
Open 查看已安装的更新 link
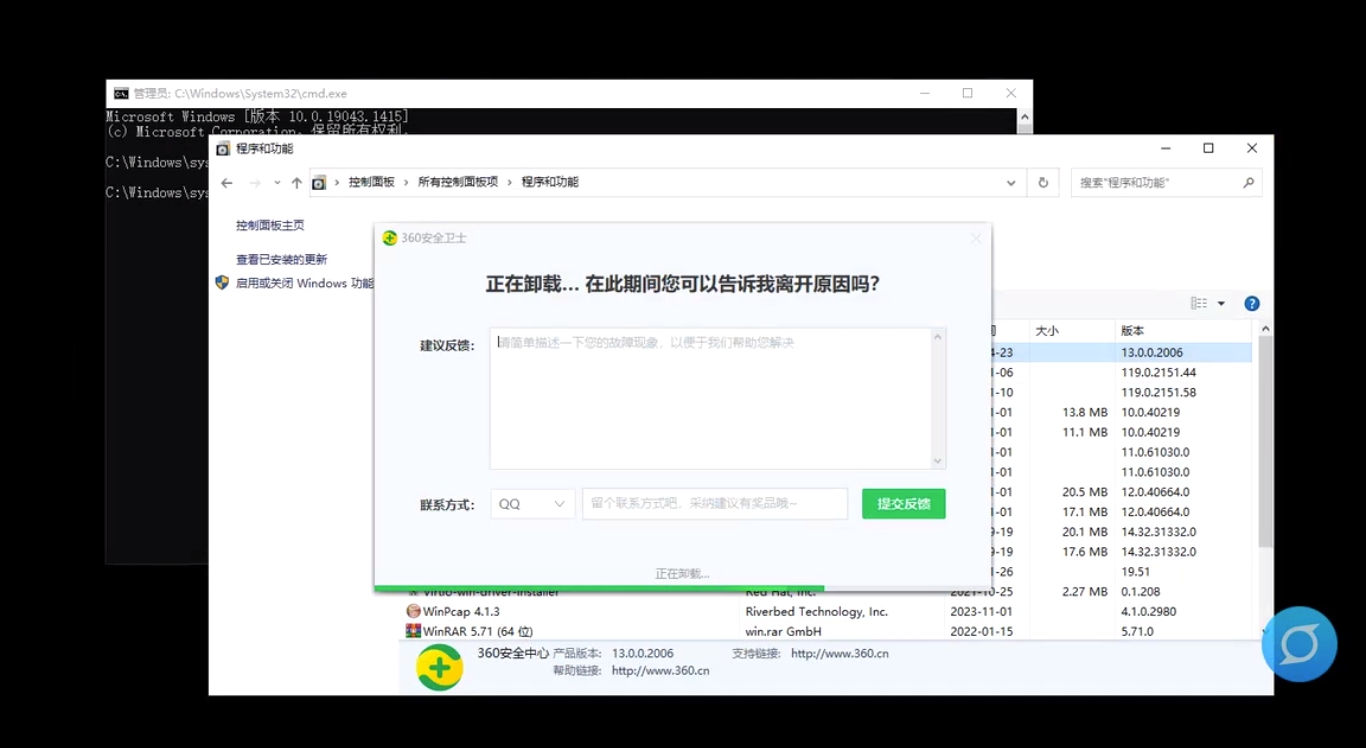(282, 260)
